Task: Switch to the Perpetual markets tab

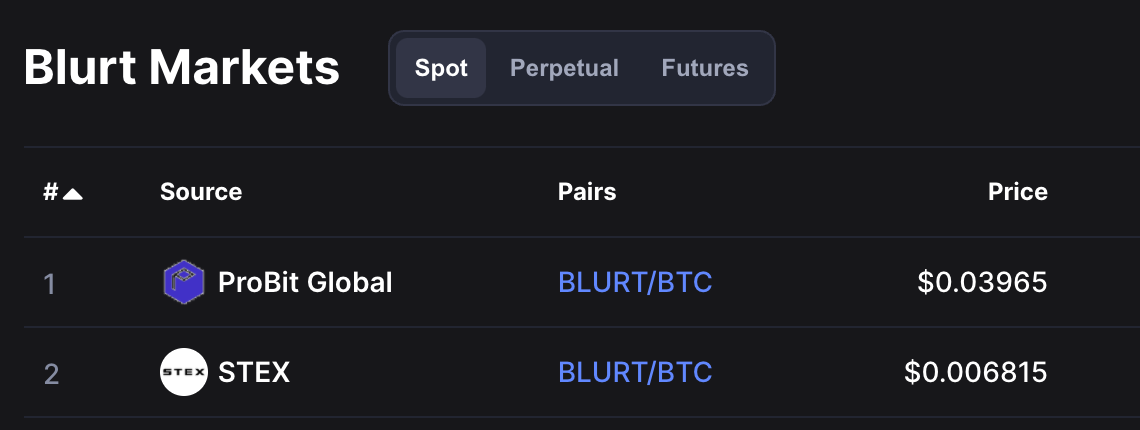Action: click(x=564, y=68)
